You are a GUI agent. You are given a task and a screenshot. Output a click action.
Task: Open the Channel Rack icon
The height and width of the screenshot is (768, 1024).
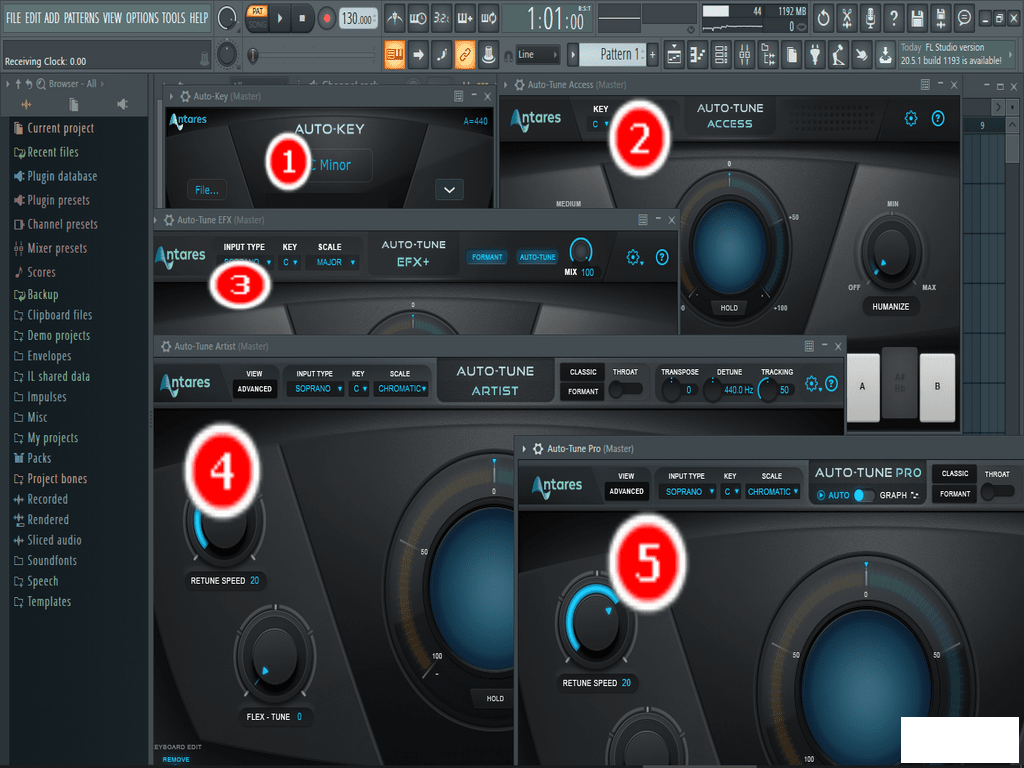coord(721,55)
